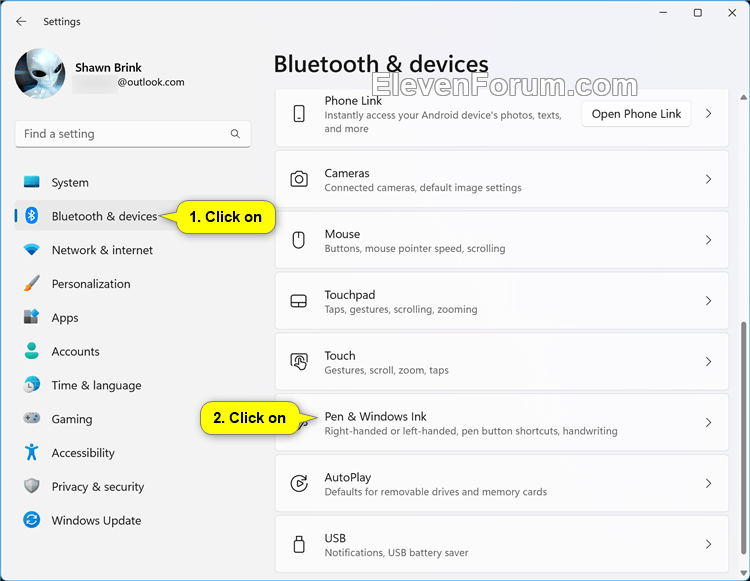This screenshot has height=581, width=750.
Task: Click the Accessibility label in the sidebar
Action: click(x=83, y=453)
